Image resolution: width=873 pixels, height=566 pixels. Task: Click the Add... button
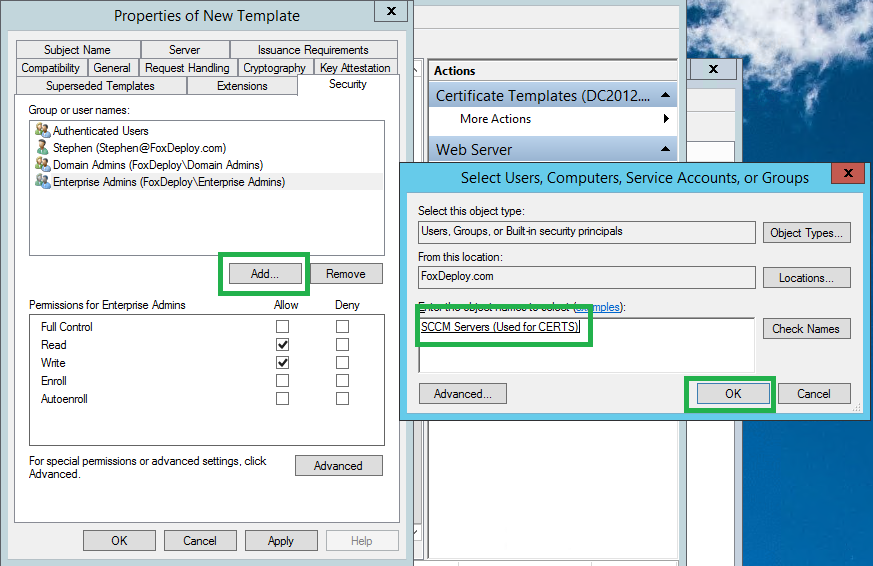264,273
